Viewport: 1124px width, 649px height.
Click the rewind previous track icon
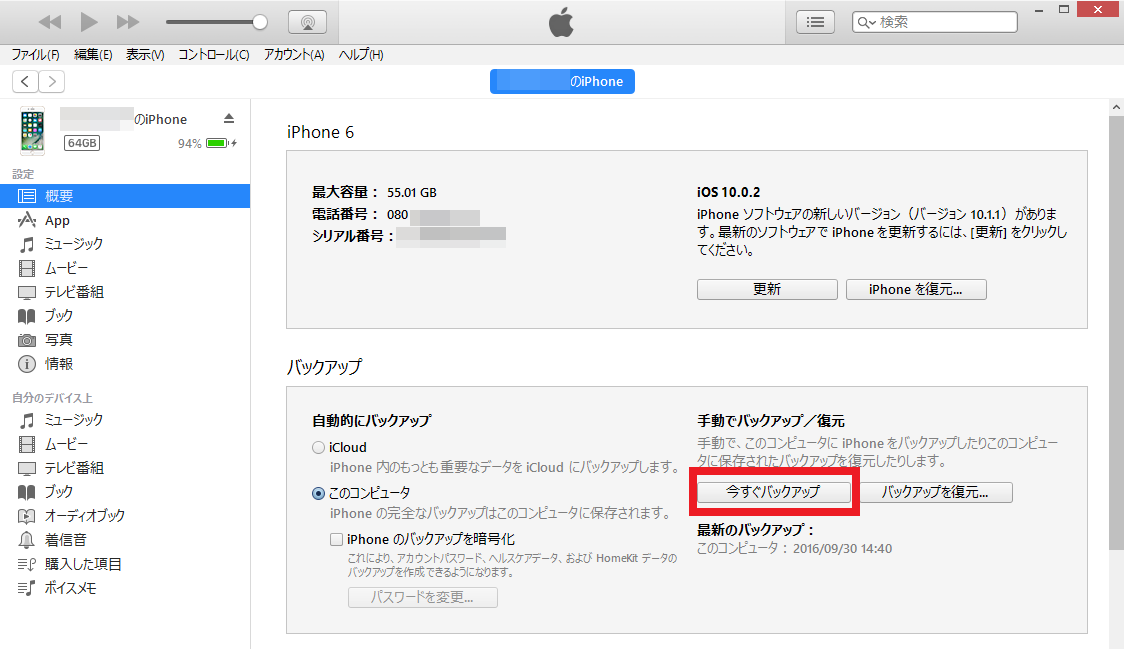click(x=49, y=22)
